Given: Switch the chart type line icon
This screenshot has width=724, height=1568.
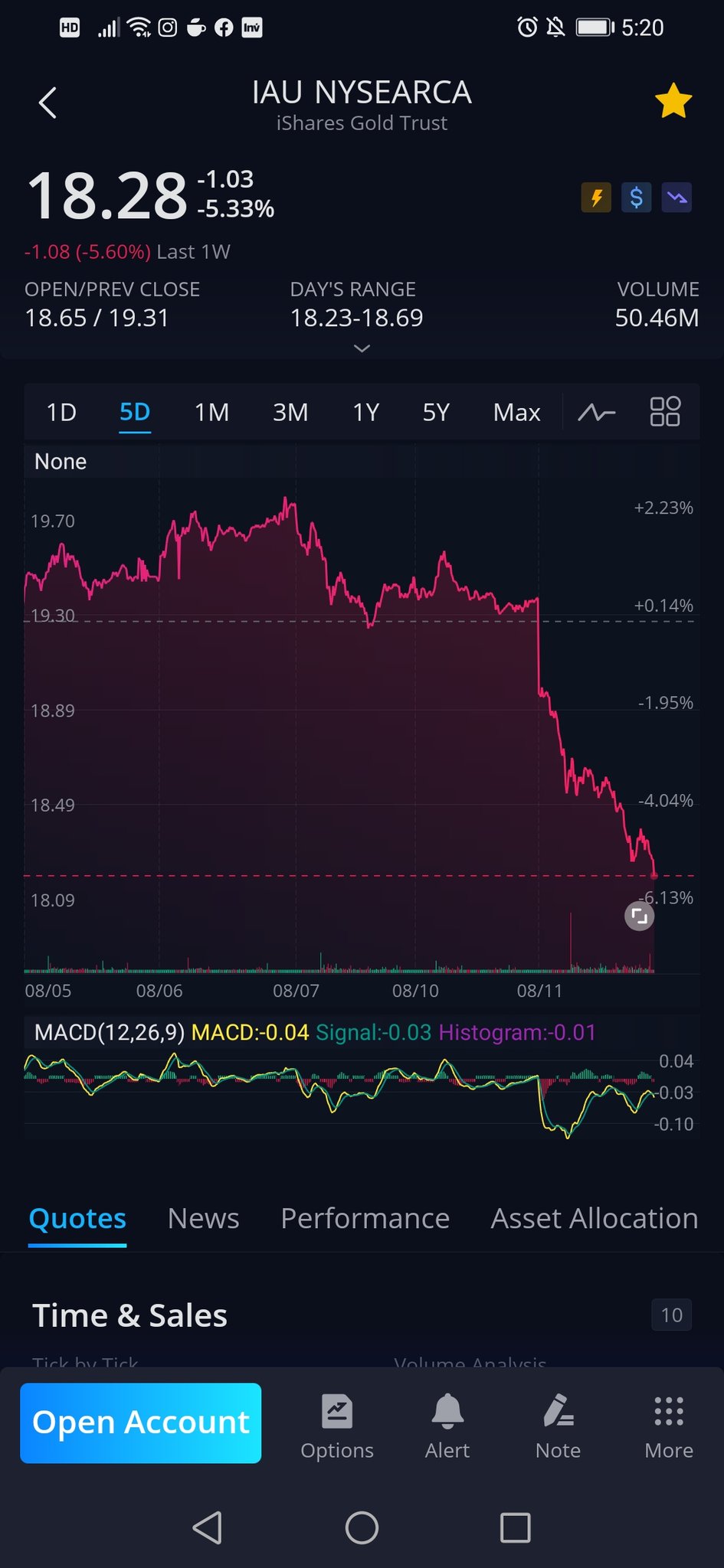Looking at the screenshot, I should pos(596,413).
